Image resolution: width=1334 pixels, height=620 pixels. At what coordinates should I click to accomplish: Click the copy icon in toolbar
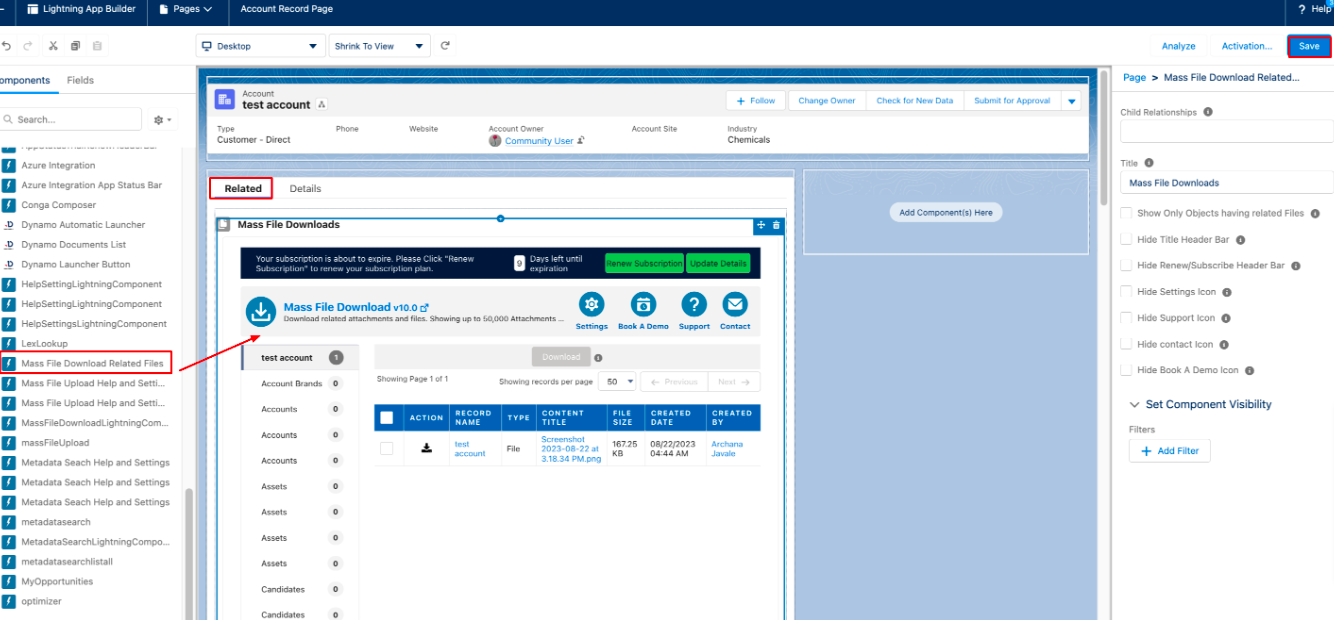click(x=75, y=46)
